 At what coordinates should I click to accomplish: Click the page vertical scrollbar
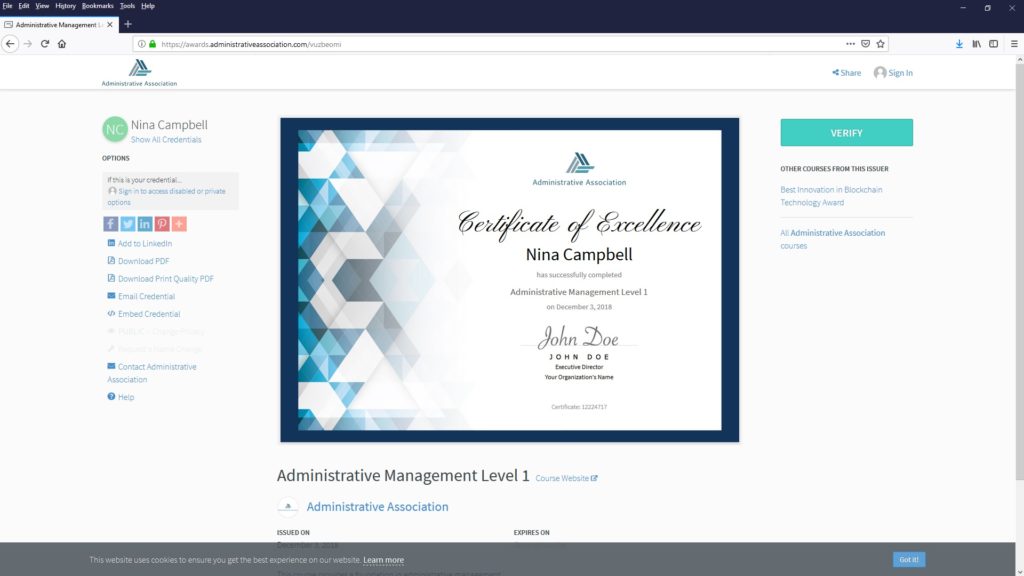(1019, 274)
